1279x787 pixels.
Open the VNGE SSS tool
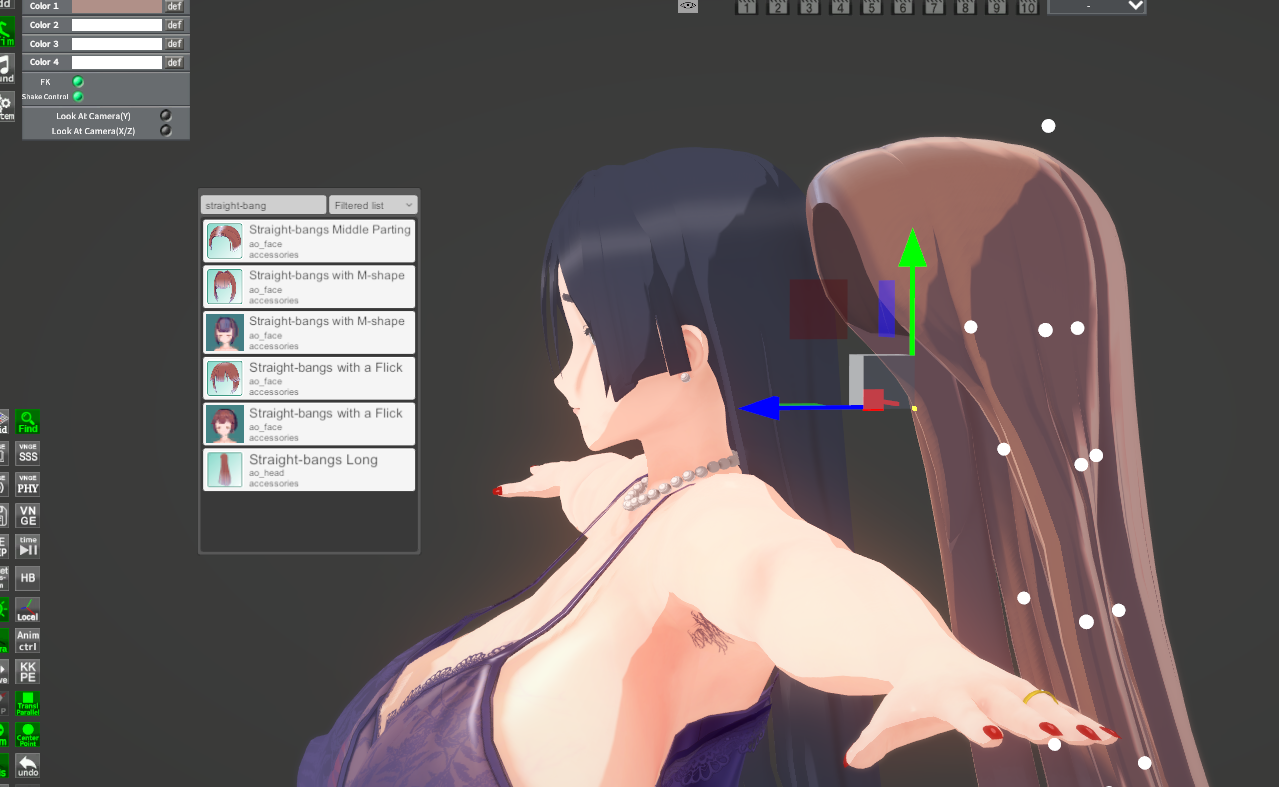click(x=28, y=453)
